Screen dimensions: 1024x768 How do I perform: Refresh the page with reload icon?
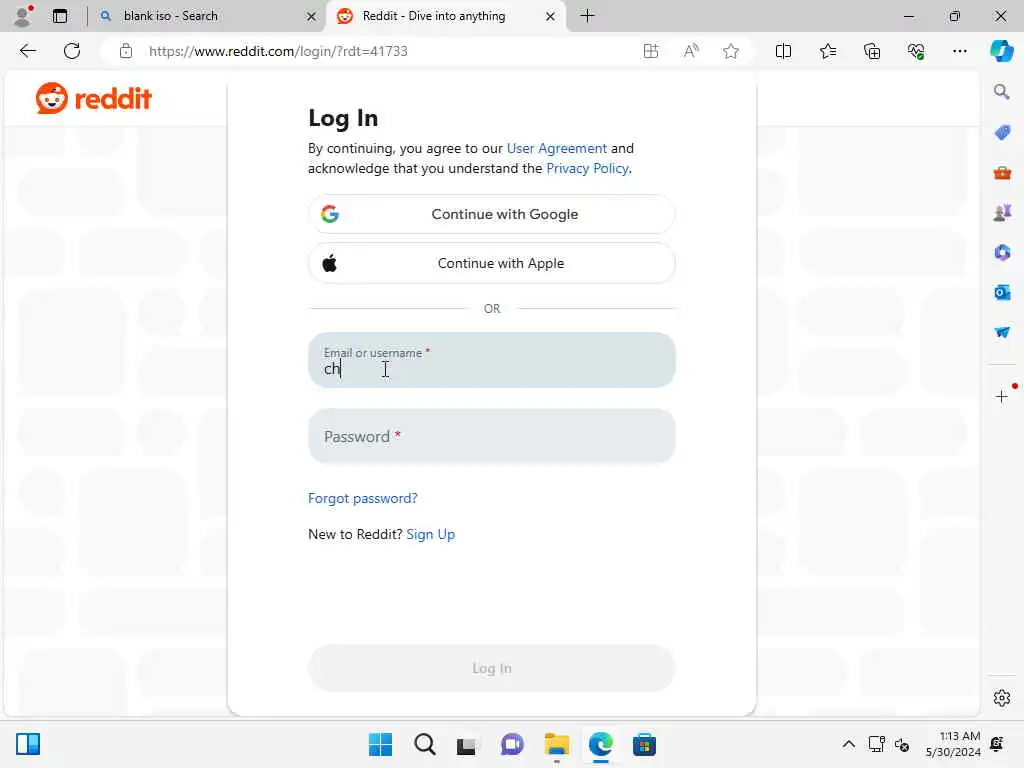coord(72,51)
